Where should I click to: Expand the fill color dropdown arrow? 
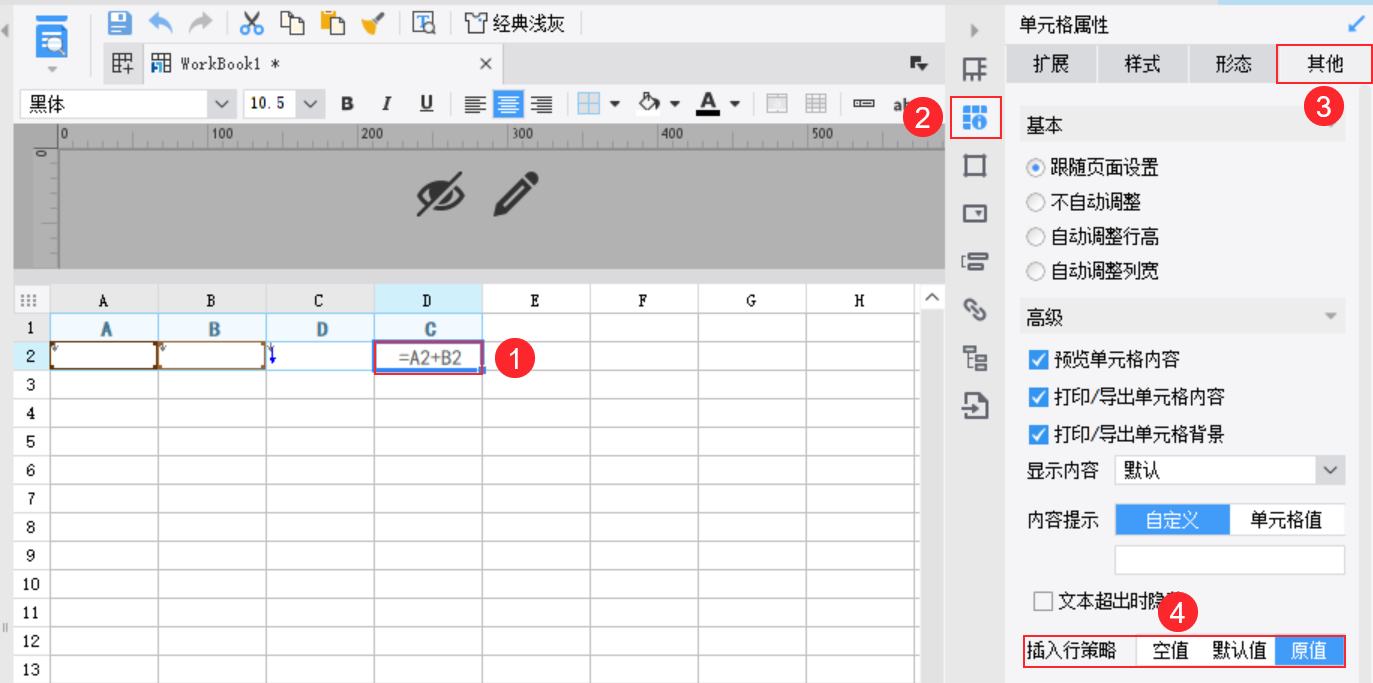coord(675,104)
